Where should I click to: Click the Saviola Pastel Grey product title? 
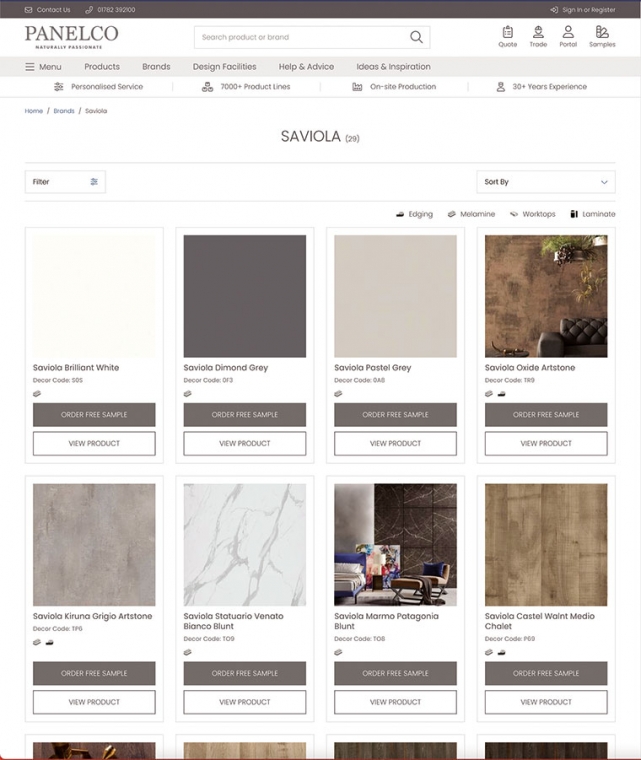click(372, 367)
